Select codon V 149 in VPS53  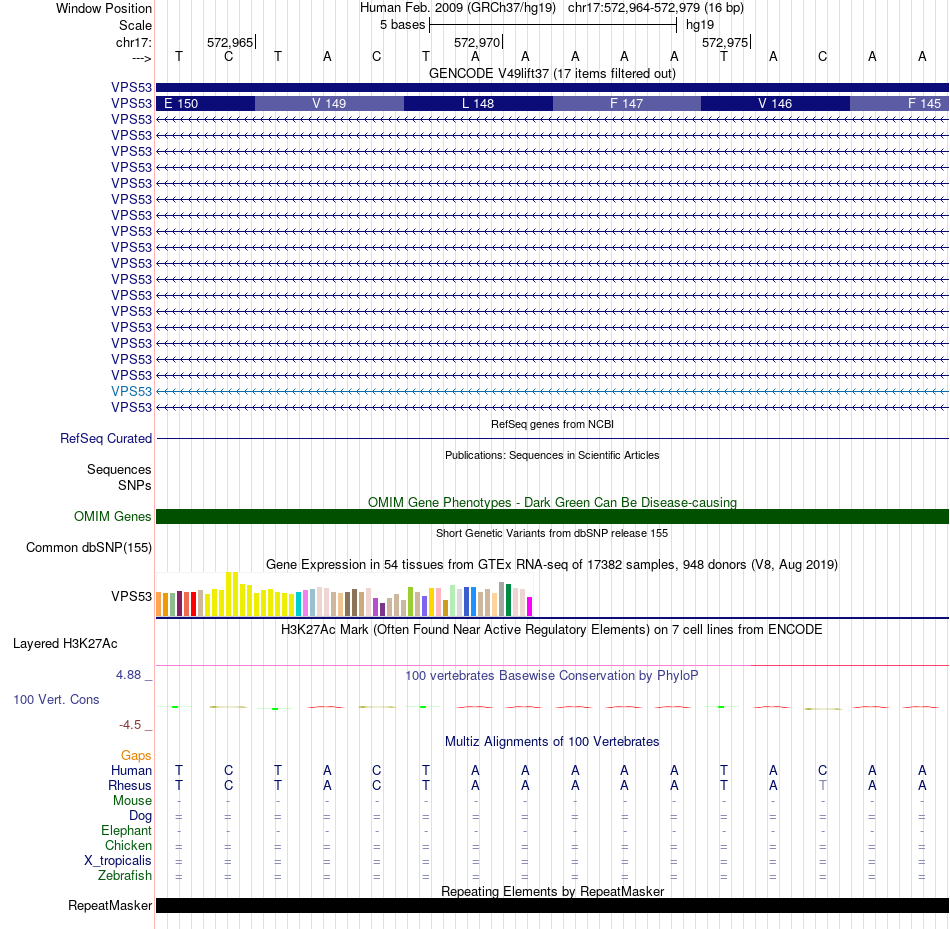(x=329, y=104)
